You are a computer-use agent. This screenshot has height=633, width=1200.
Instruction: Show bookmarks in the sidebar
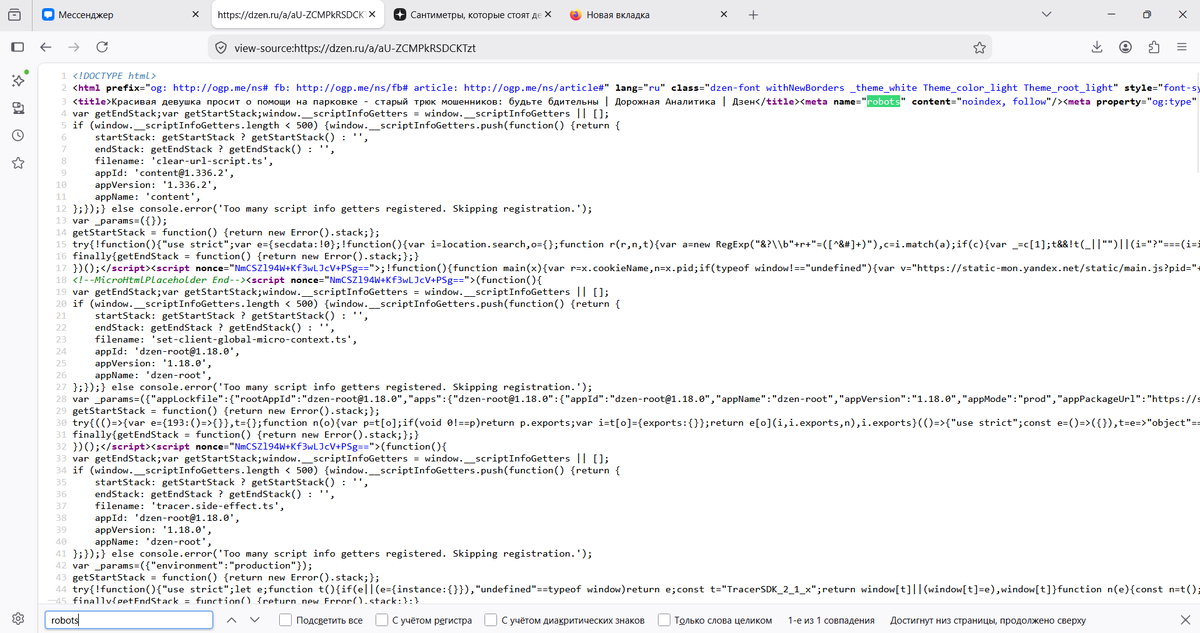pos(18,163)
